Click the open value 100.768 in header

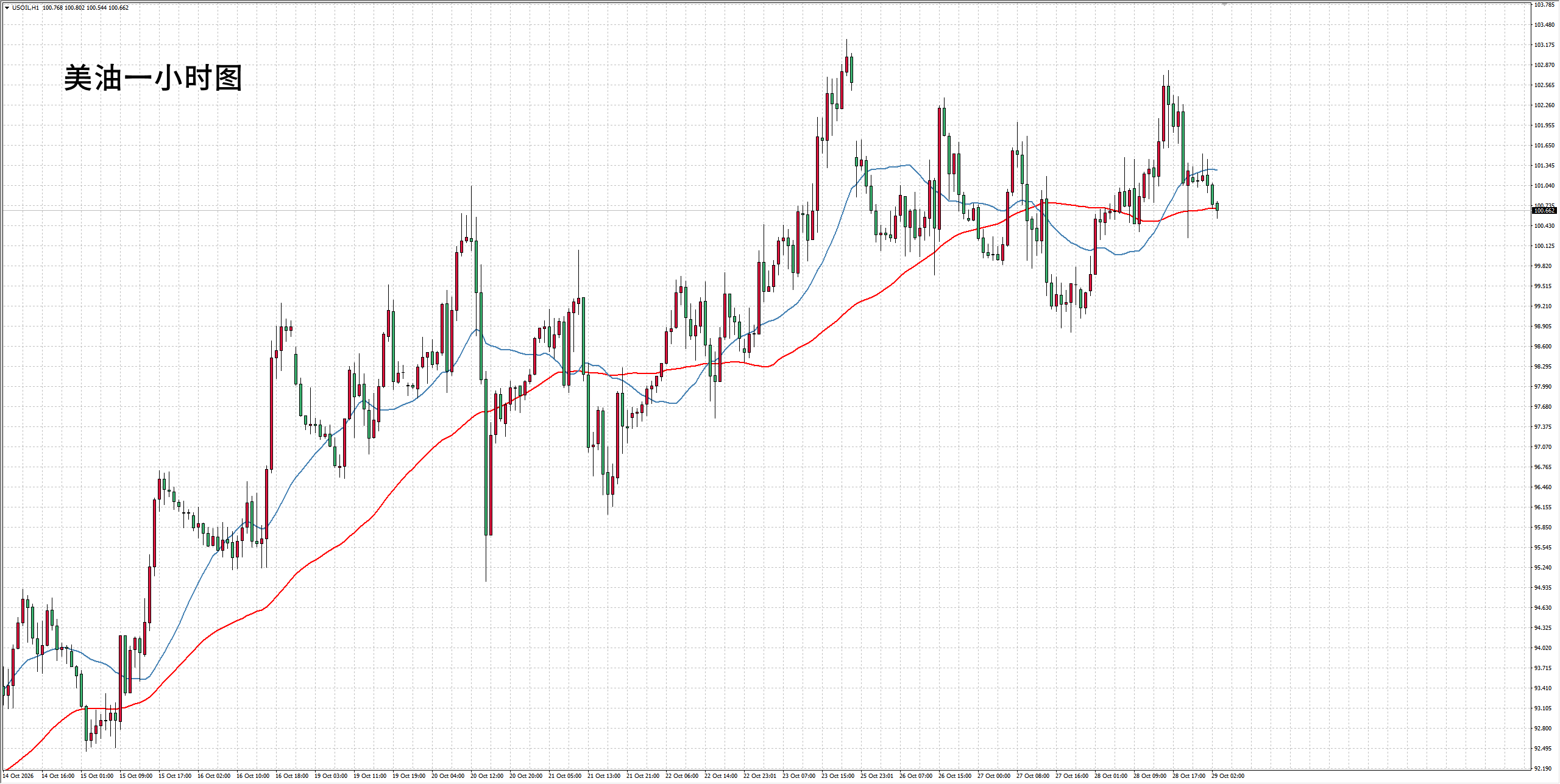click(52, 8)
